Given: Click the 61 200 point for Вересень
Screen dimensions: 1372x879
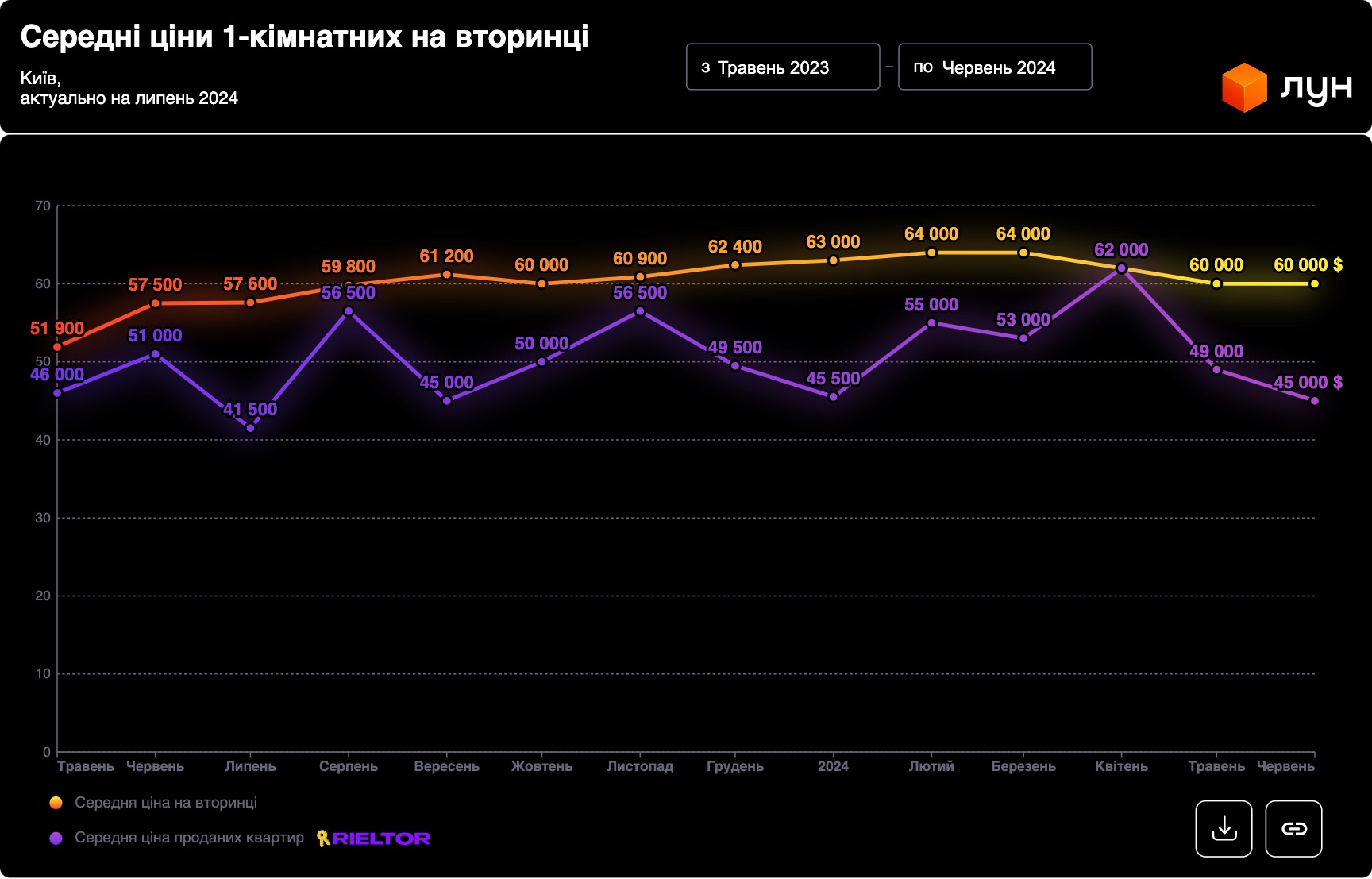Looking at the screenshot, I should [446, 275].
